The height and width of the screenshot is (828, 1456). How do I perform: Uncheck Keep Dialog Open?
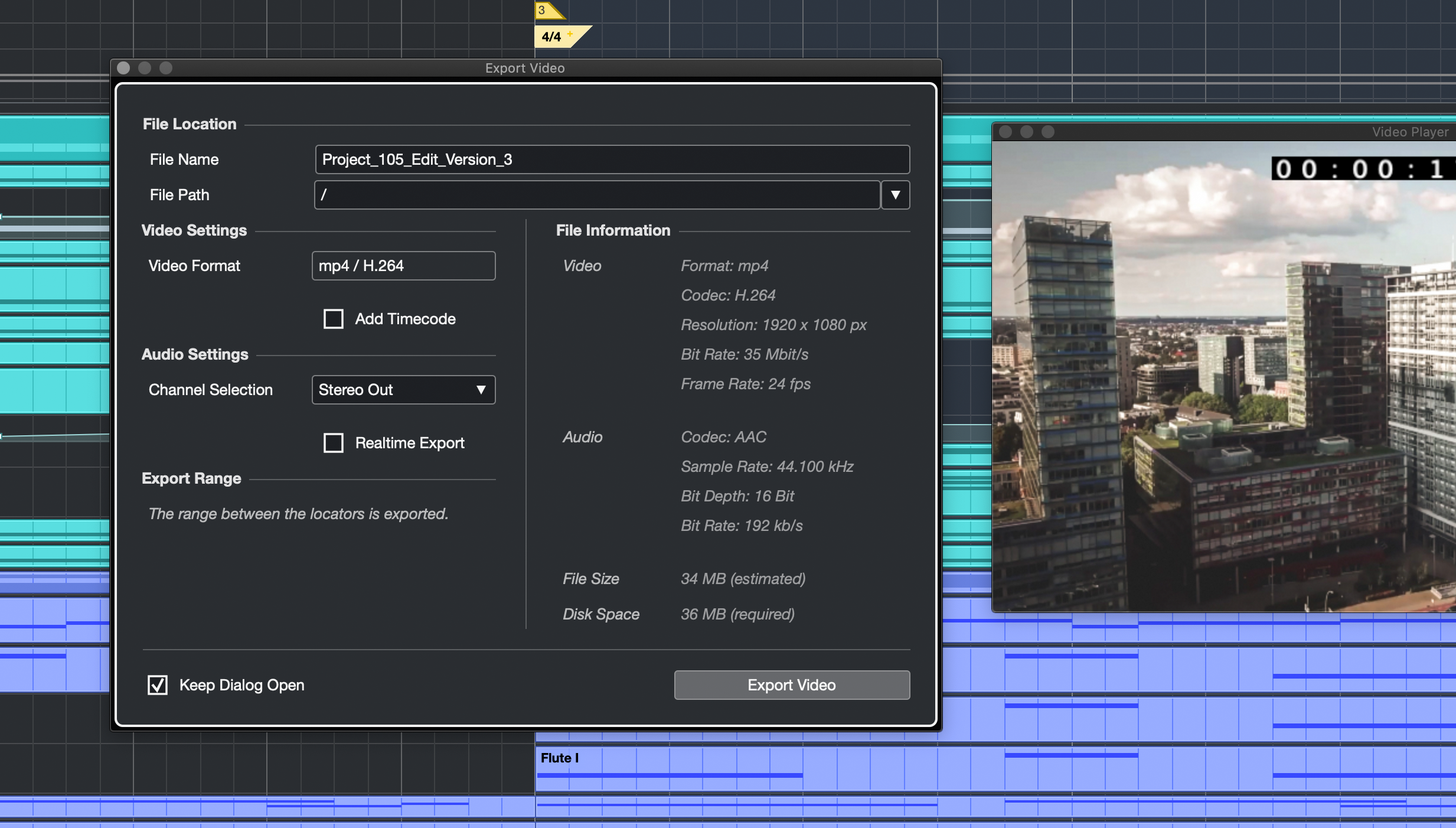pos(156,685)
